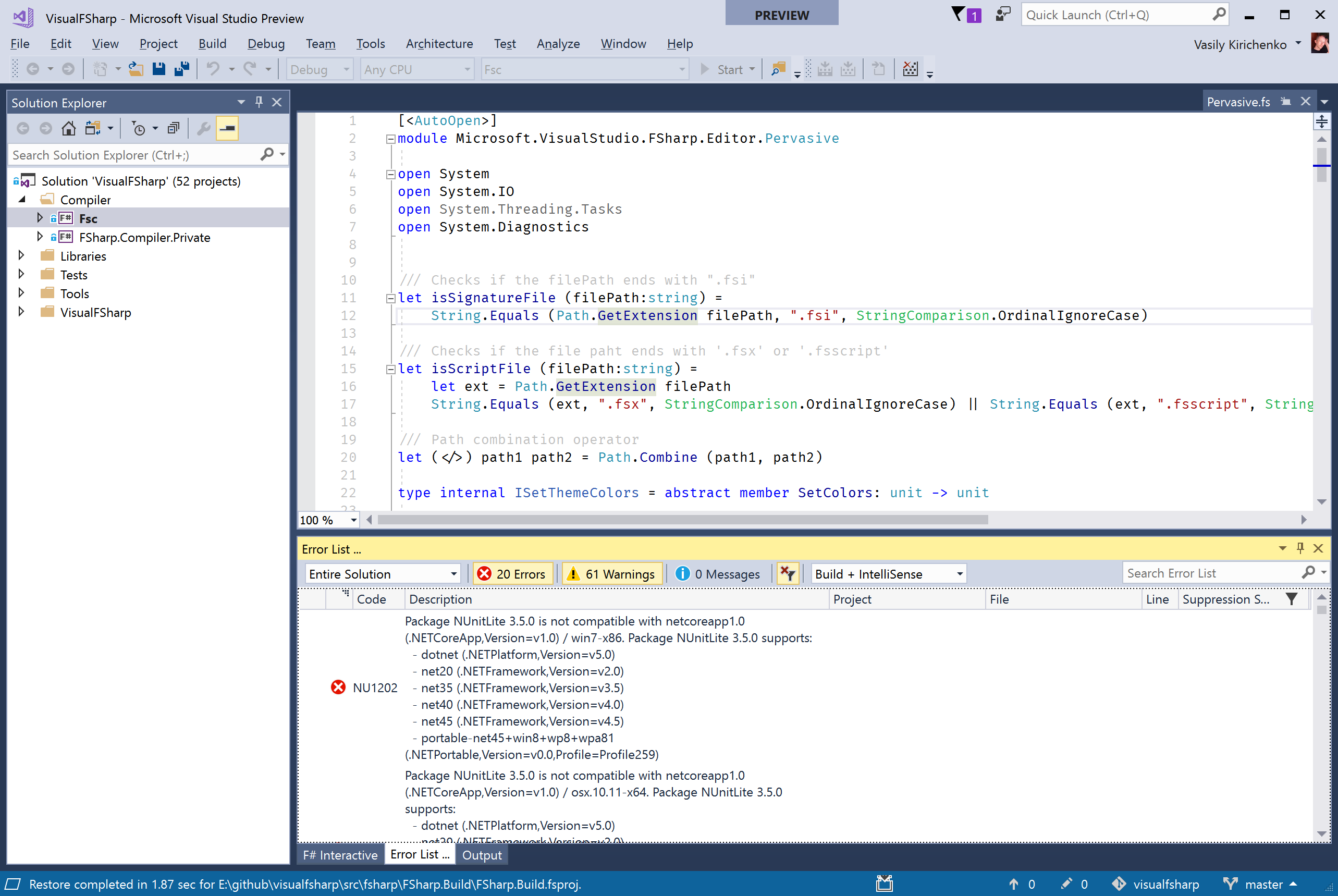Open the Quick Launch search icon
This screenshot has width=1338, height=896.
point(1219,14)
